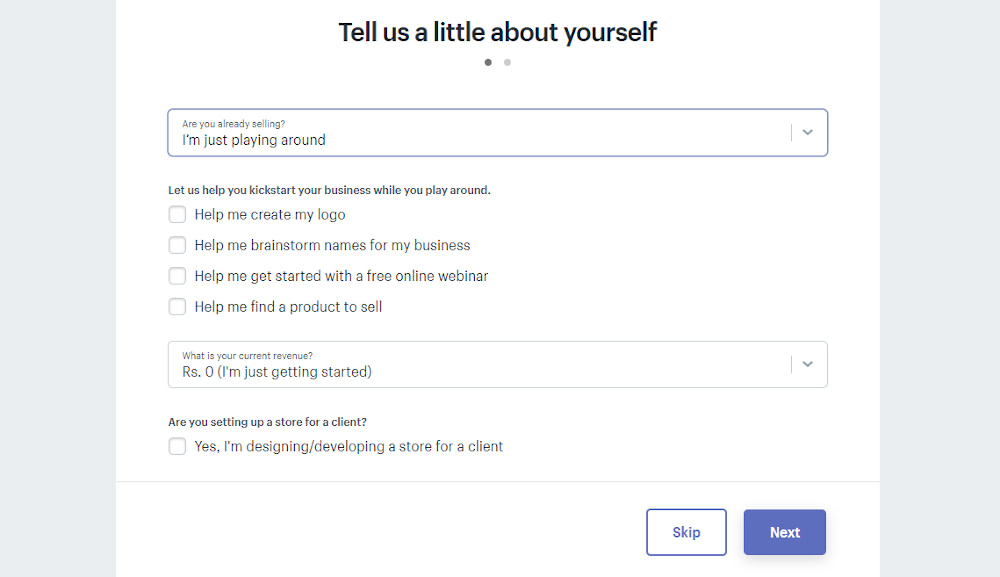Check "Help me brainstorm names for my business"
This screenshot has height=577, width=1000.
(177, 245)
